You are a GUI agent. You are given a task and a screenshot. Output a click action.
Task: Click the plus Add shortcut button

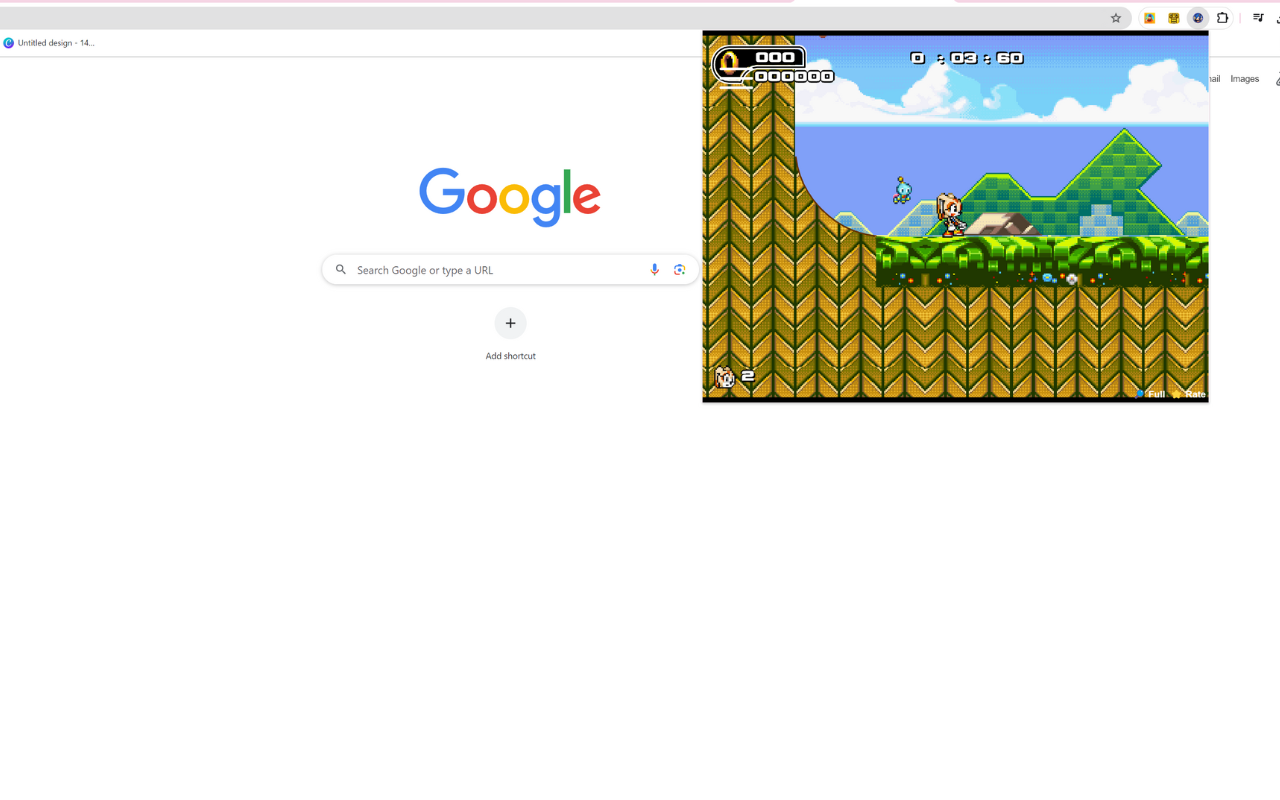[510, 323]
